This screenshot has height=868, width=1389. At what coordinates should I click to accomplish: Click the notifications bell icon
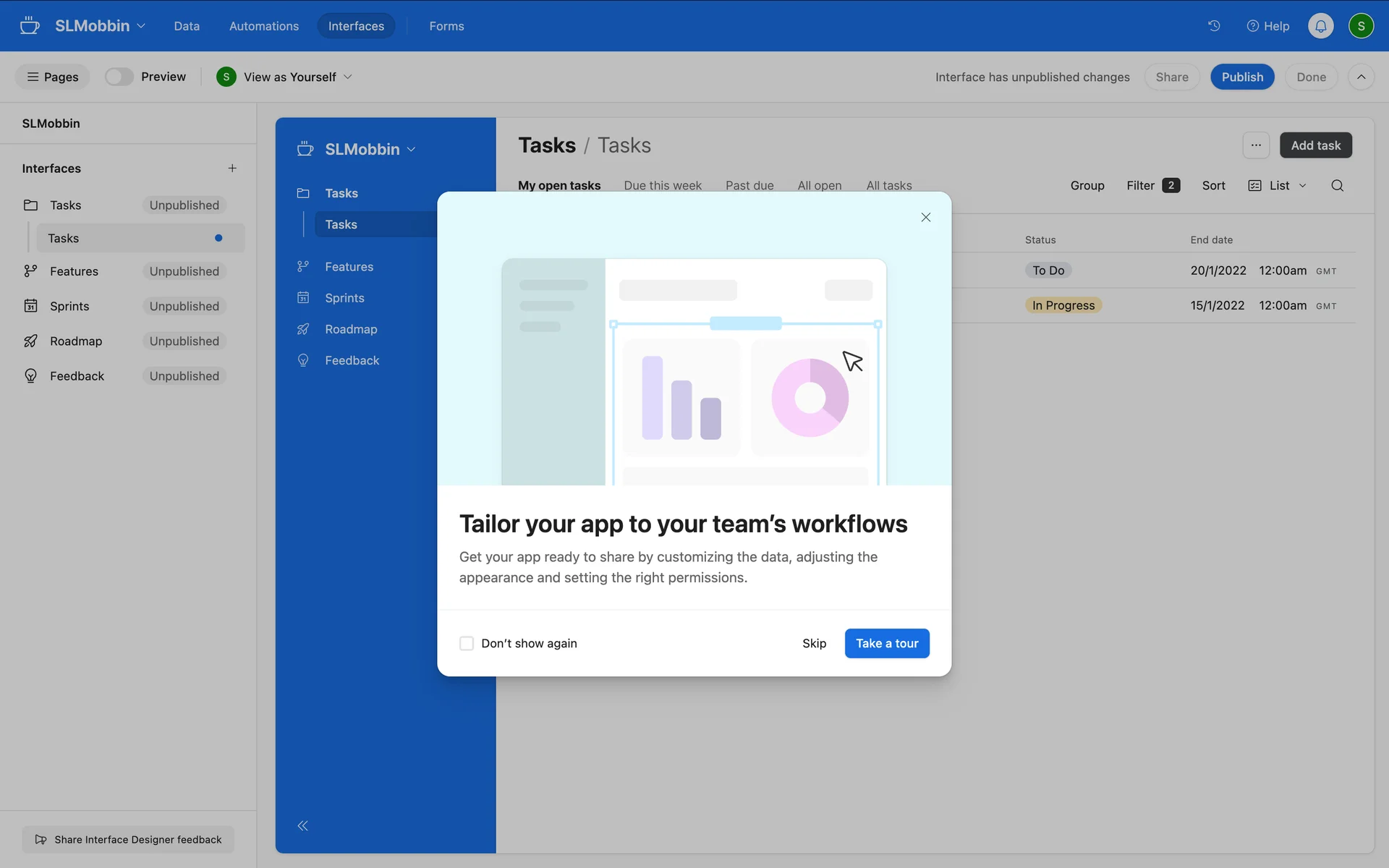click(1320, 26)
